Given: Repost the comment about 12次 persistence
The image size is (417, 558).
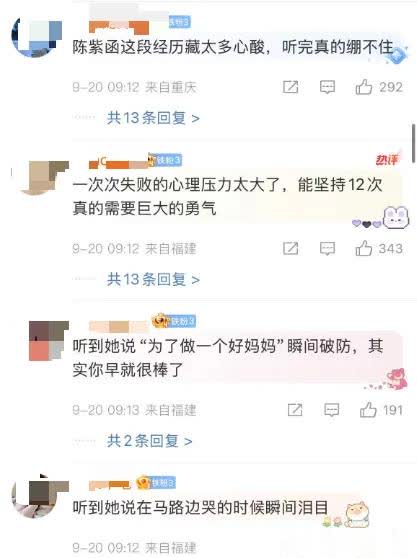Looking at the screenshot, I should (290, 248).
